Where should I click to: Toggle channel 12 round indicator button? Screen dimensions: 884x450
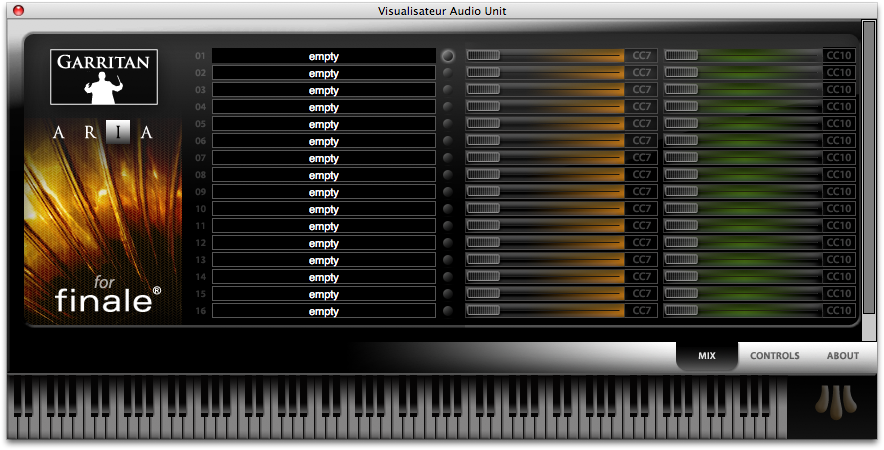(x=447, y=243)
